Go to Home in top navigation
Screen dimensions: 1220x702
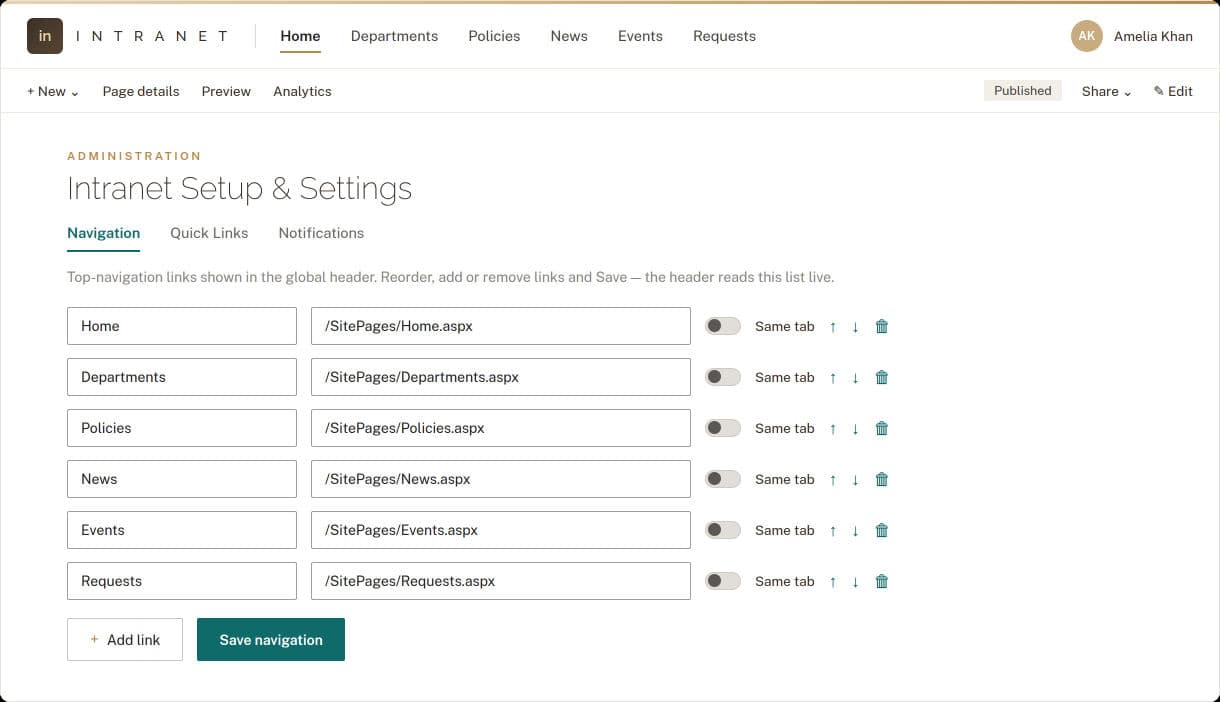click(300, 36)
